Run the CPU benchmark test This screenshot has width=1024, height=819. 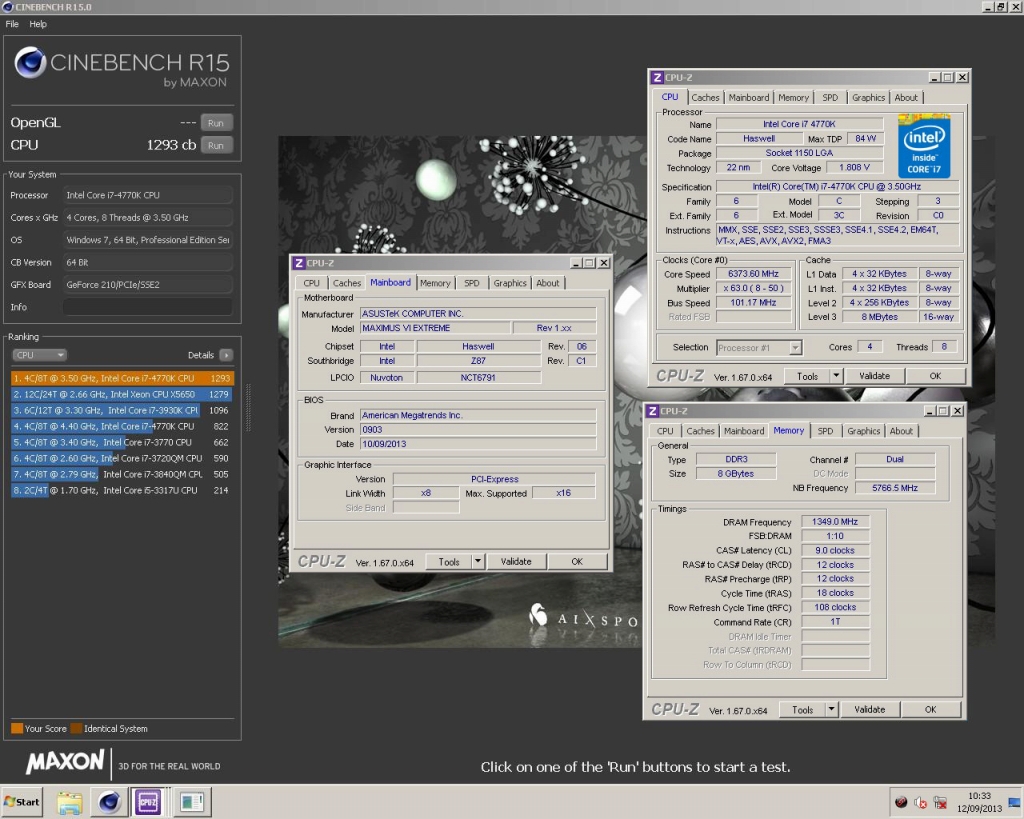pyautogui.click(x=216, y=145)
